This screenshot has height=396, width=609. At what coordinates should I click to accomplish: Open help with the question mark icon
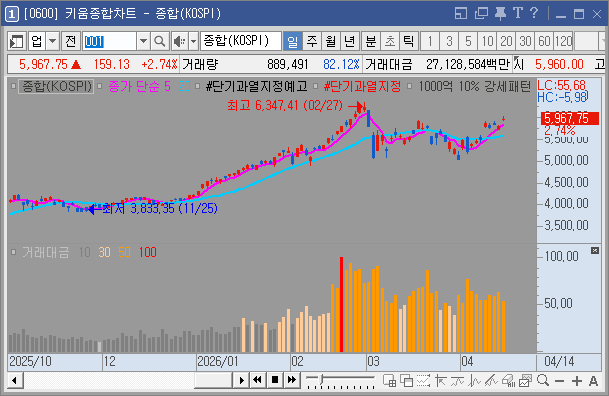pos(534,13)
